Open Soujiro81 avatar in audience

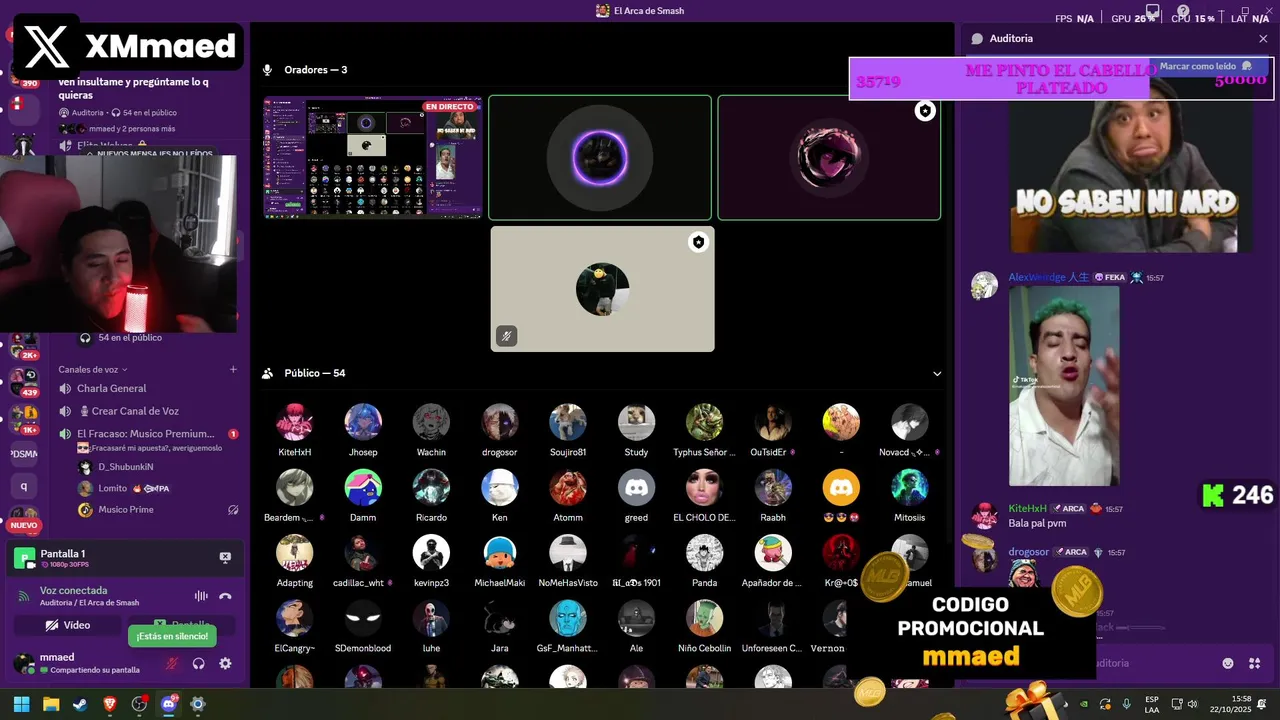point(568,422)
